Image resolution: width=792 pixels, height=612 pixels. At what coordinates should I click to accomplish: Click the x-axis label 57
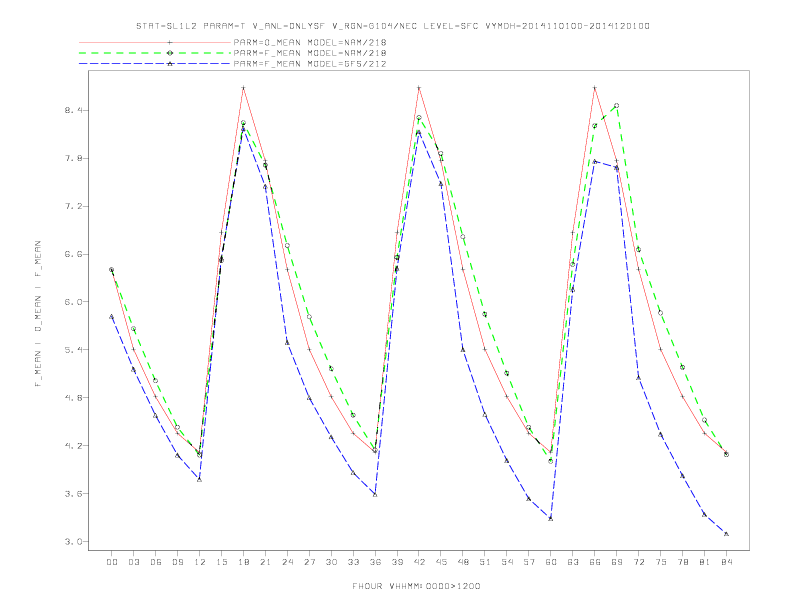(x=529, y=562)
